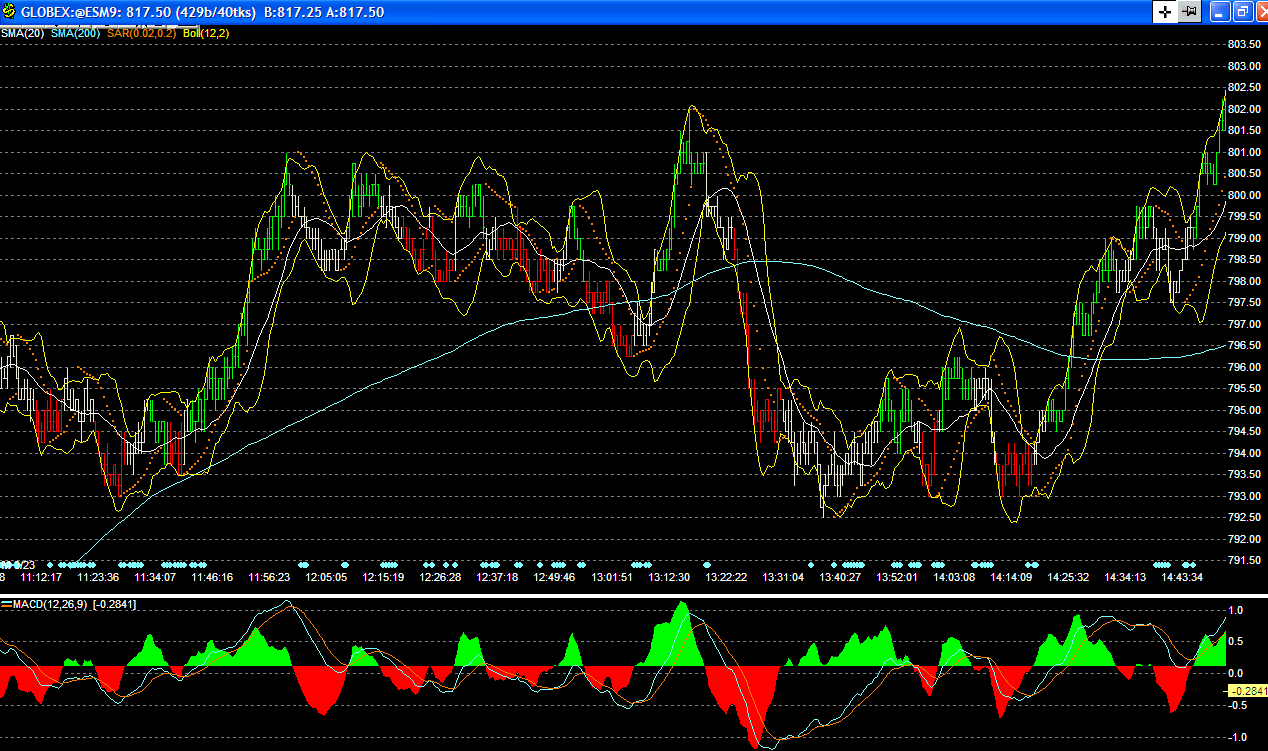
Task: Click the 793.00 price axis label
Action: 1243,496
